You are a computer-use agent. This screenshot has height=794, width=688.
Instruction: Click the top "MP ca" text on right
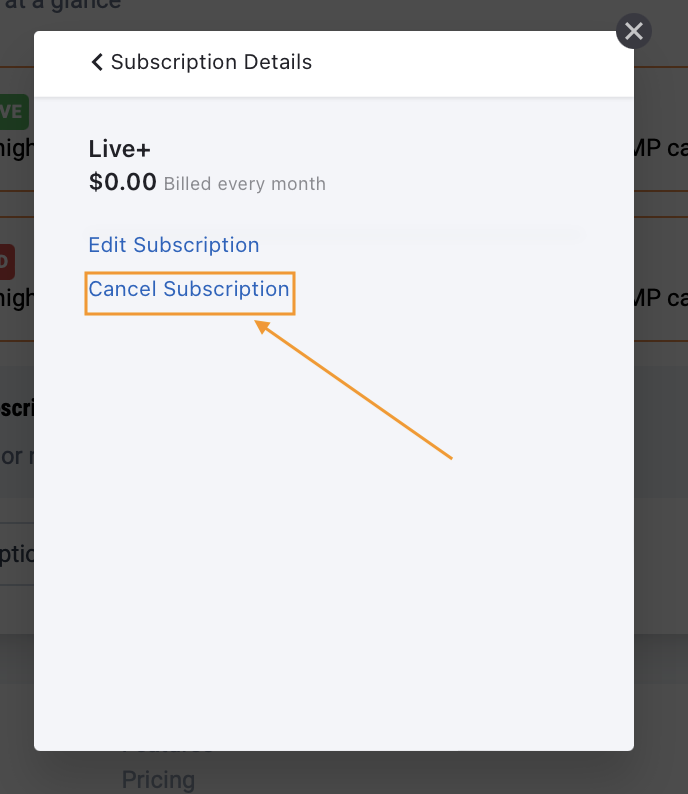[660, 148]
